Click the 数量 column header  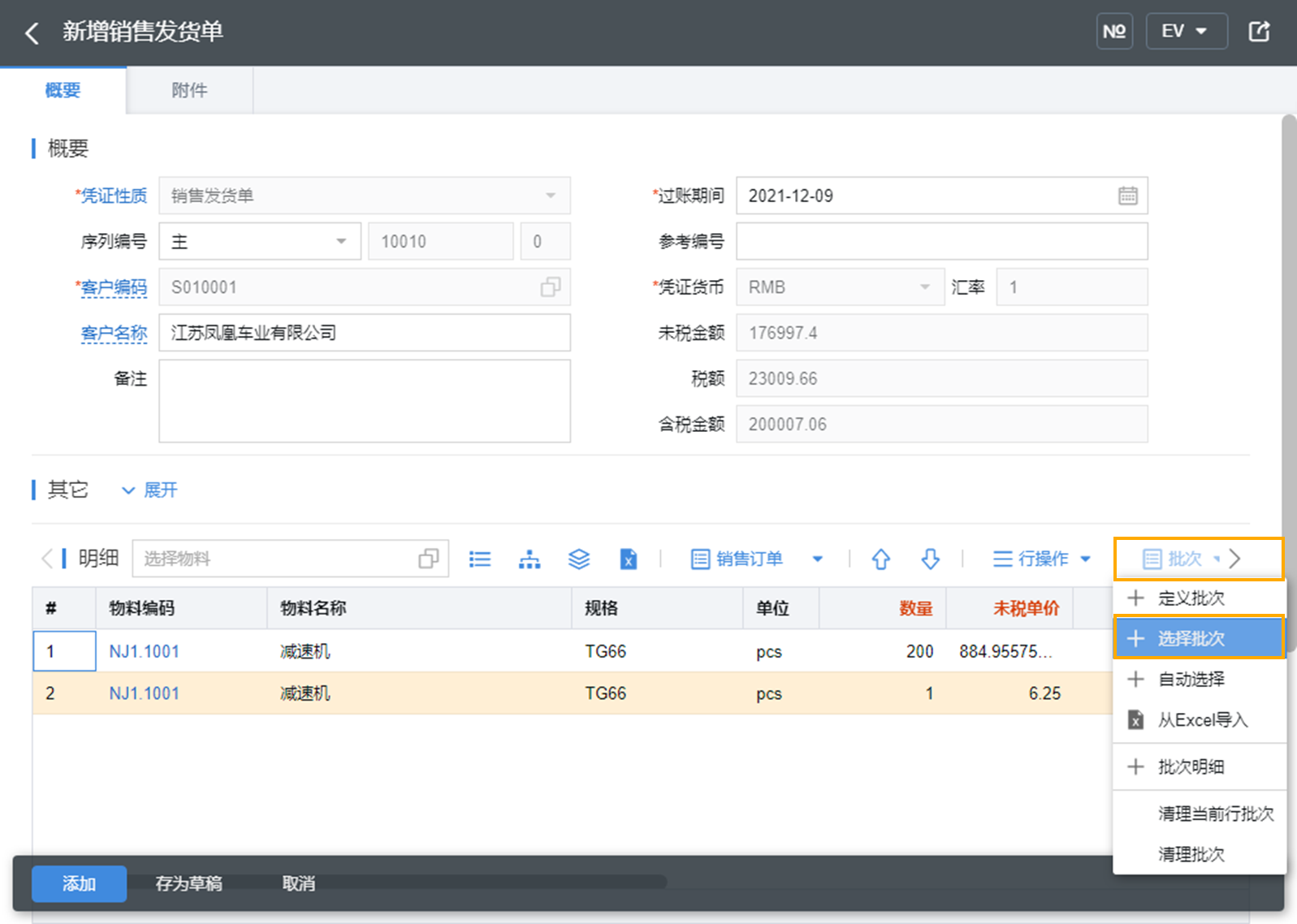(x=883, y=608)
